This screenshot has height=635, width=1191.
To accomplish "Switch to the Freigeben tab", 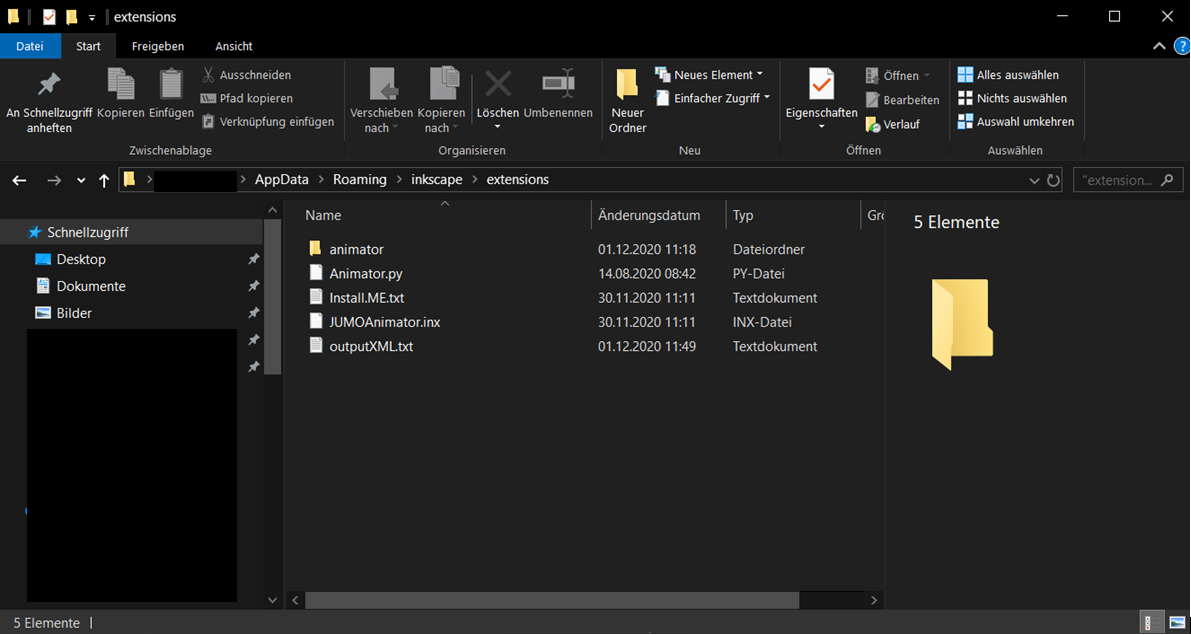I will click(x=157, y=46).
